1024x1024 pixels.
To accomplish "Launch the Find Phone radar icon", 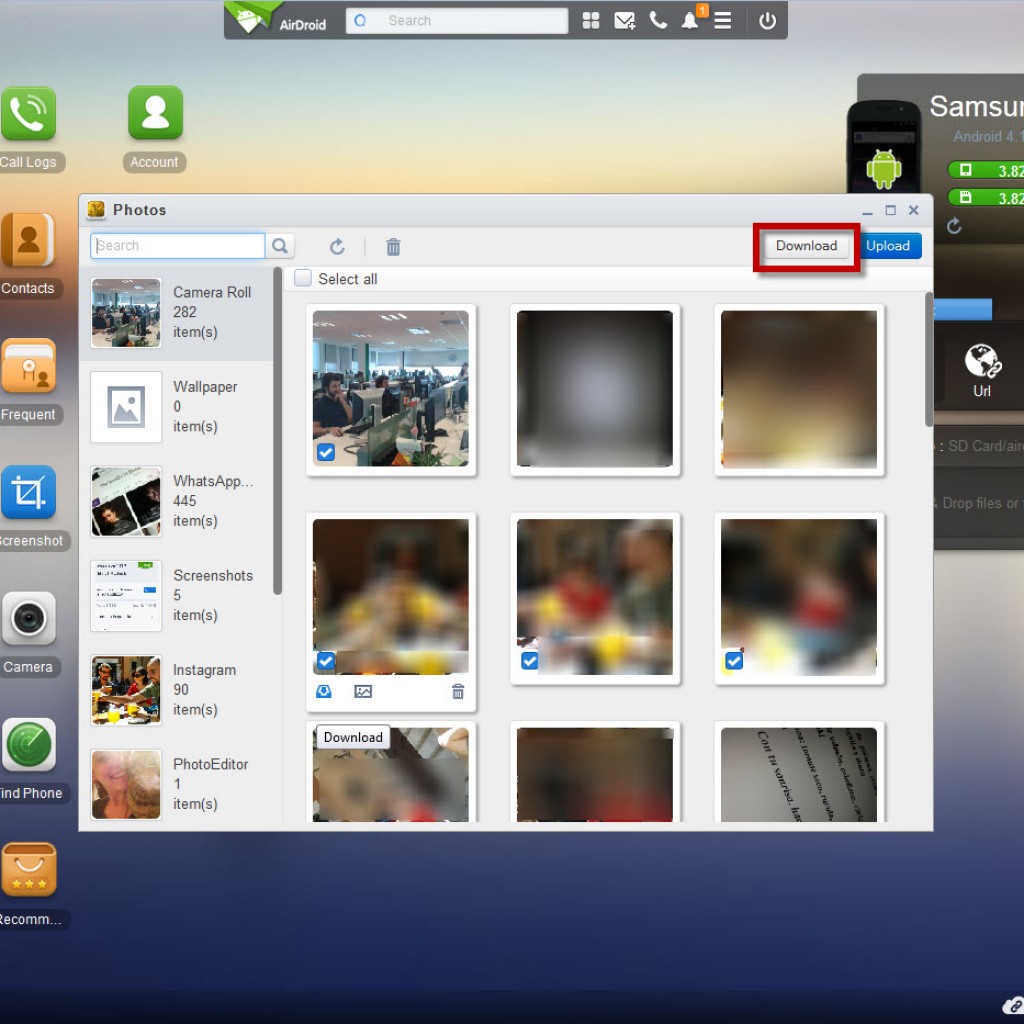I will click(28, 745).
